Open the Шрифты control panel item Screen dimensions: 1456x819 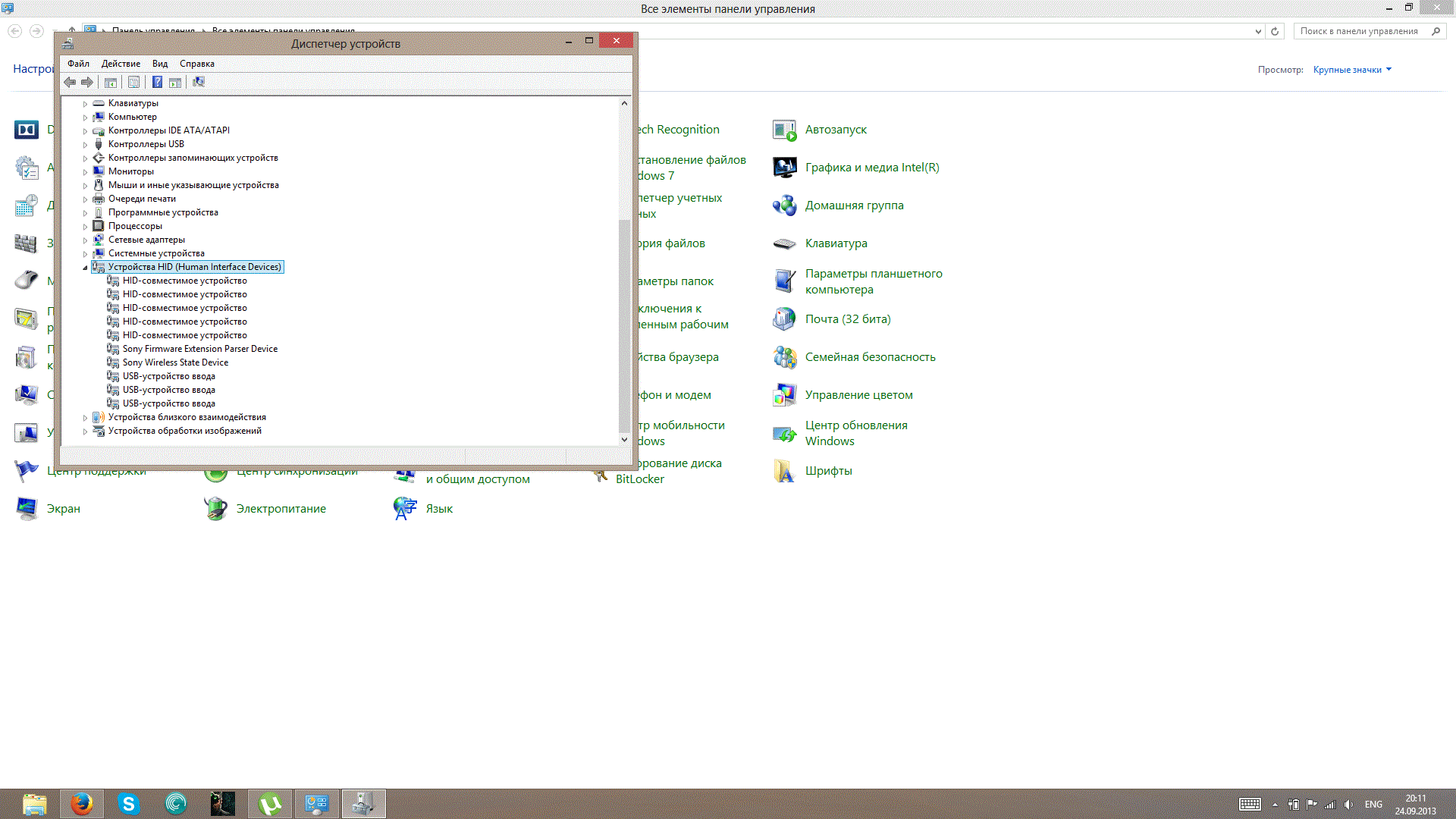point(828,471)
